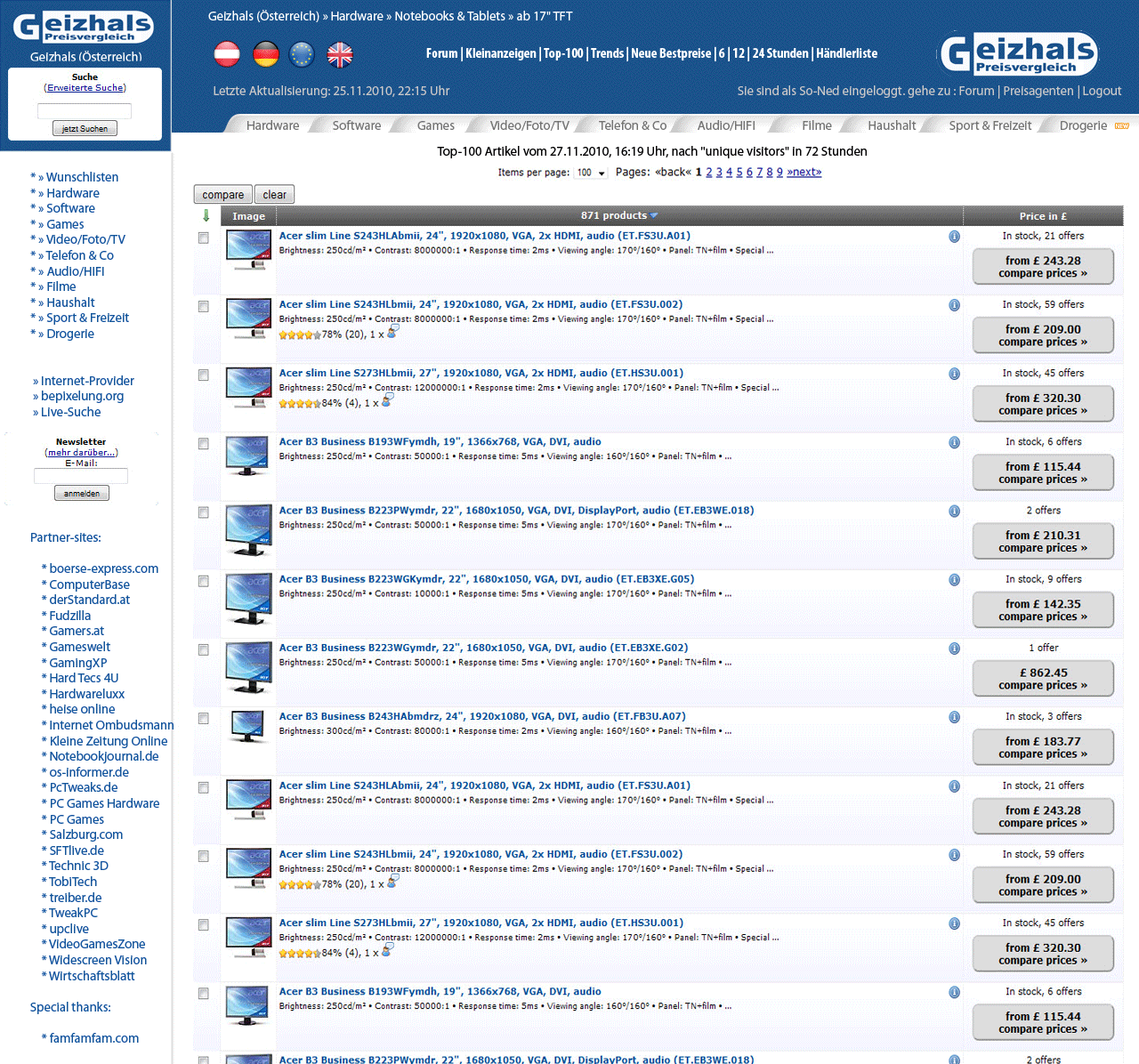The image size is (1139, 1064).
Task: Open info icon for Acer B223WGKymdr row
Action: (x=954, y=580)
